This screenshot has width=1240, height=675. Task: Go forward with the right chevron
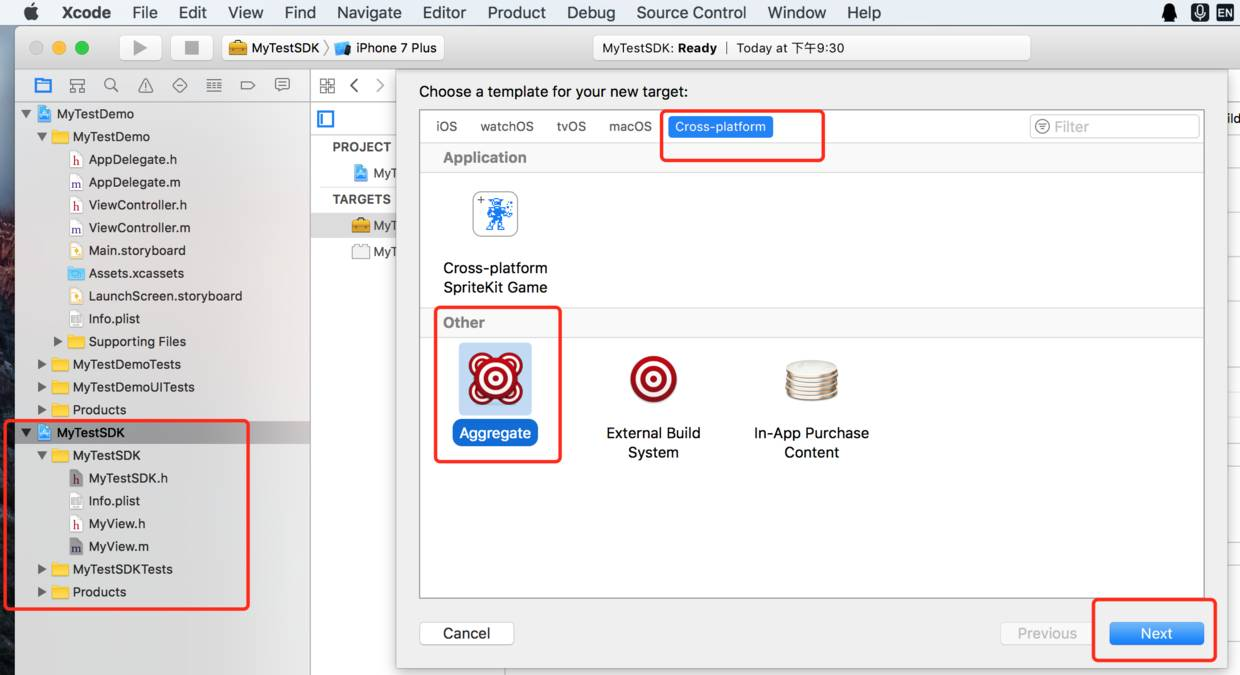point(380,86)
